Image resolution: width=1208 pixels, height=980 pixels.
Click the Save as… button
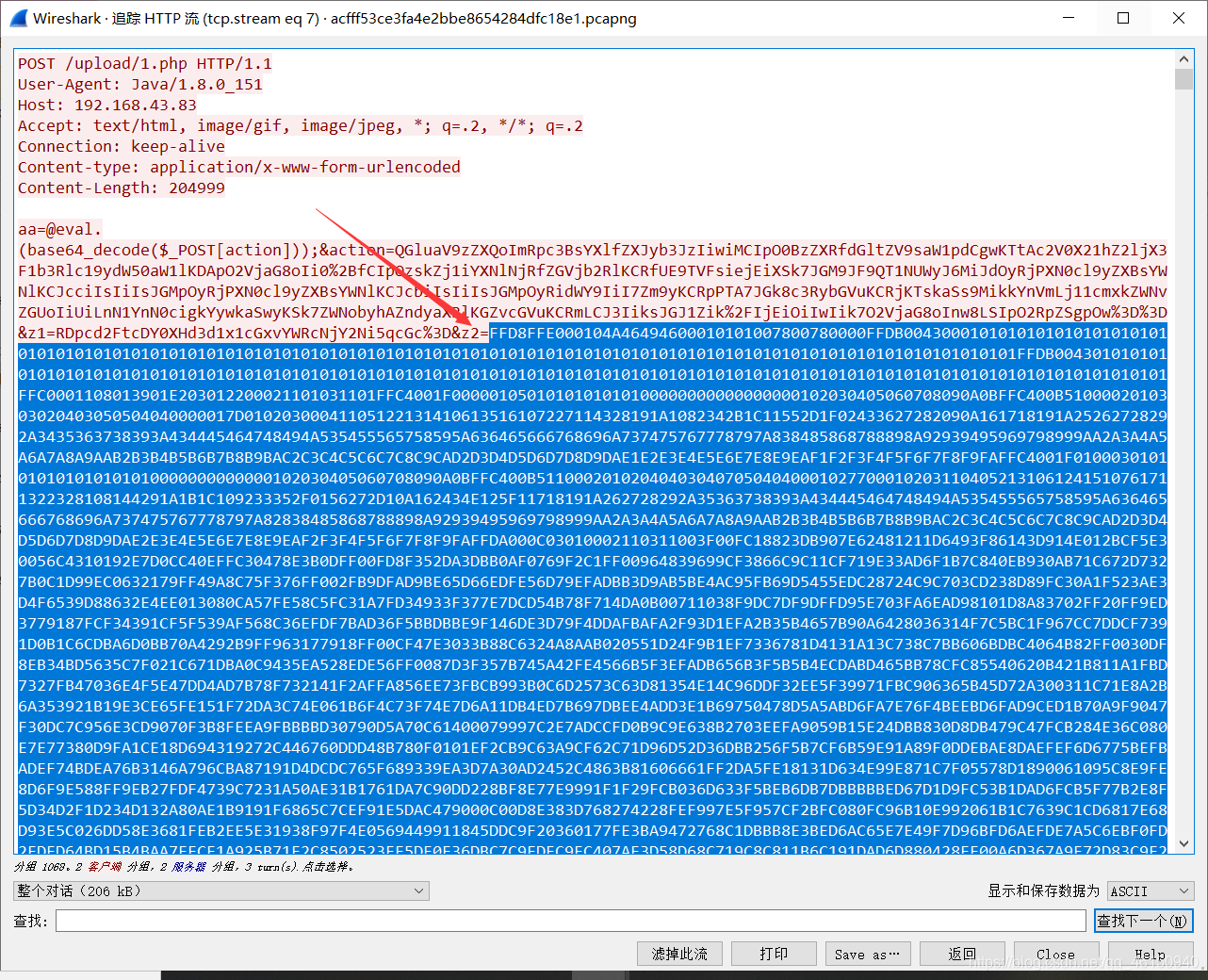tap(867, 954)
